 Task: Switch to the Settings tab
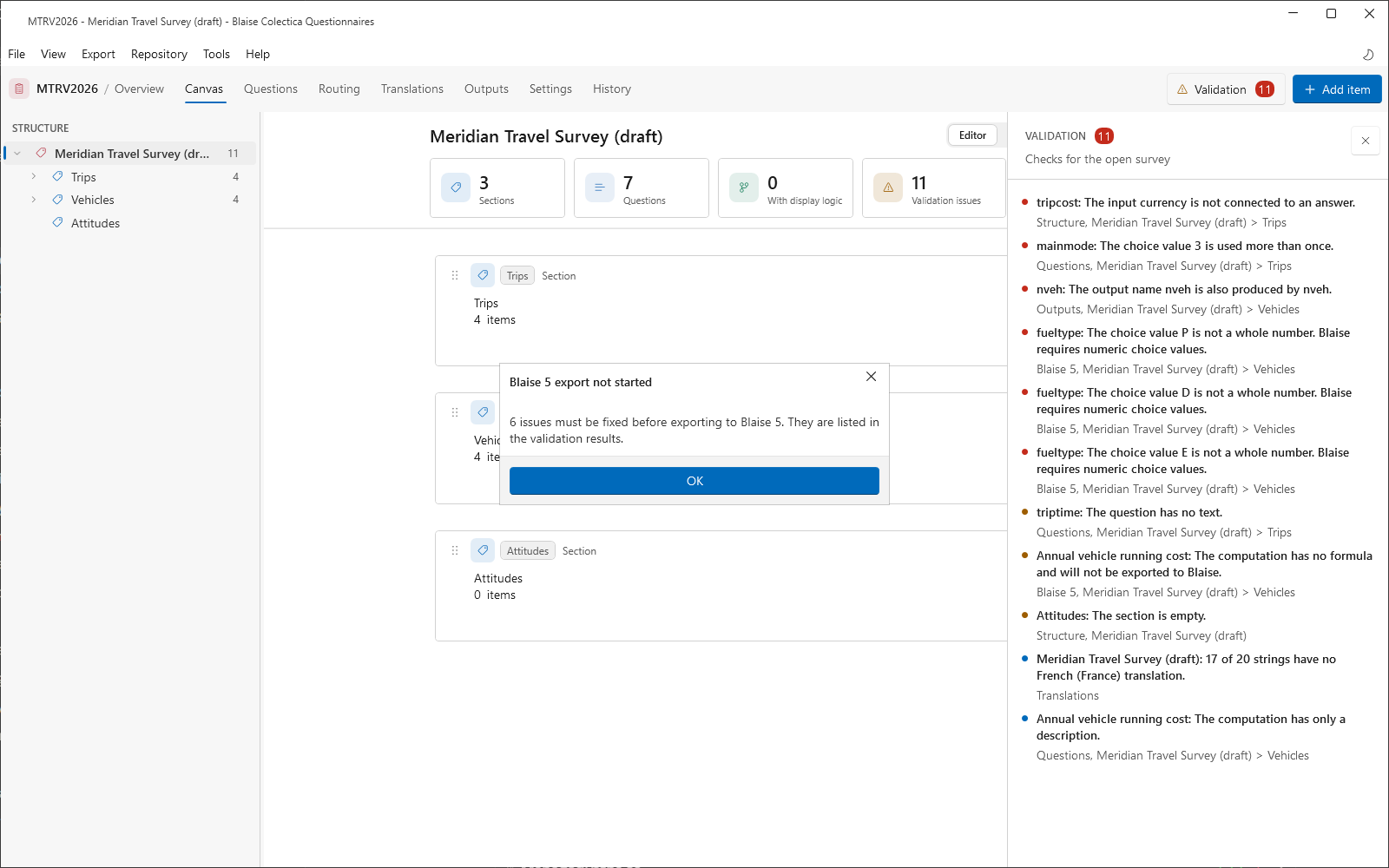[x=550, y=89]
